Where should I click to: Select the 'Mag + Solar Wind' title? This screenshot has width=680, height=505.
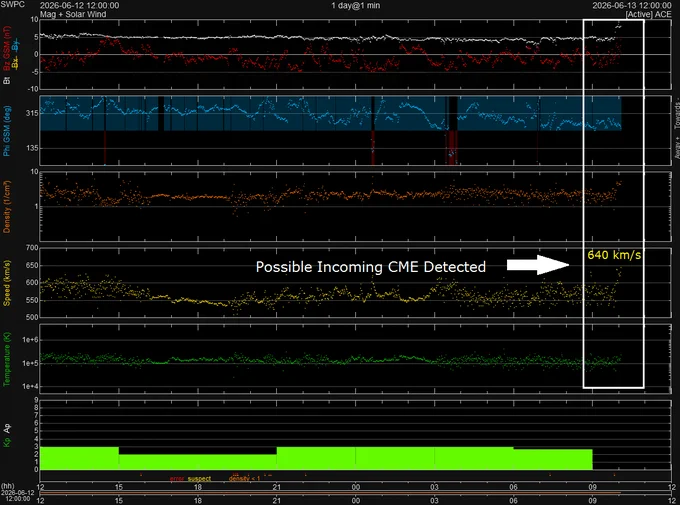[x=73, y=14]
